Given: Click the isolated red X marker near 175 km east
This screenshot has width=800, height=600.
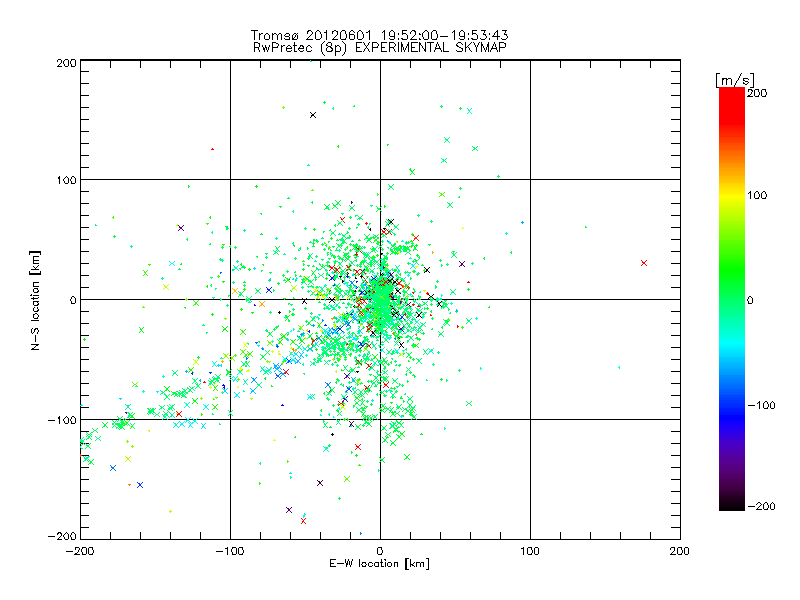Looking at the screenshot, I should coord(644,263).
